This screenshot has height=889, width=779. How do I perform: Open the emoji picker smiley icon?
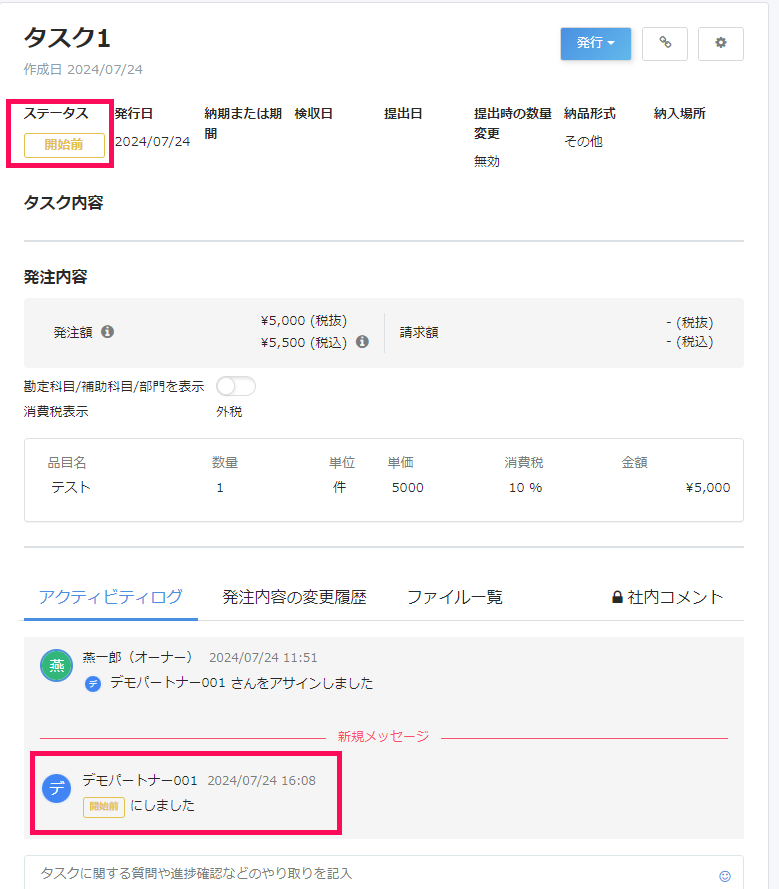[x=725, y=876]
